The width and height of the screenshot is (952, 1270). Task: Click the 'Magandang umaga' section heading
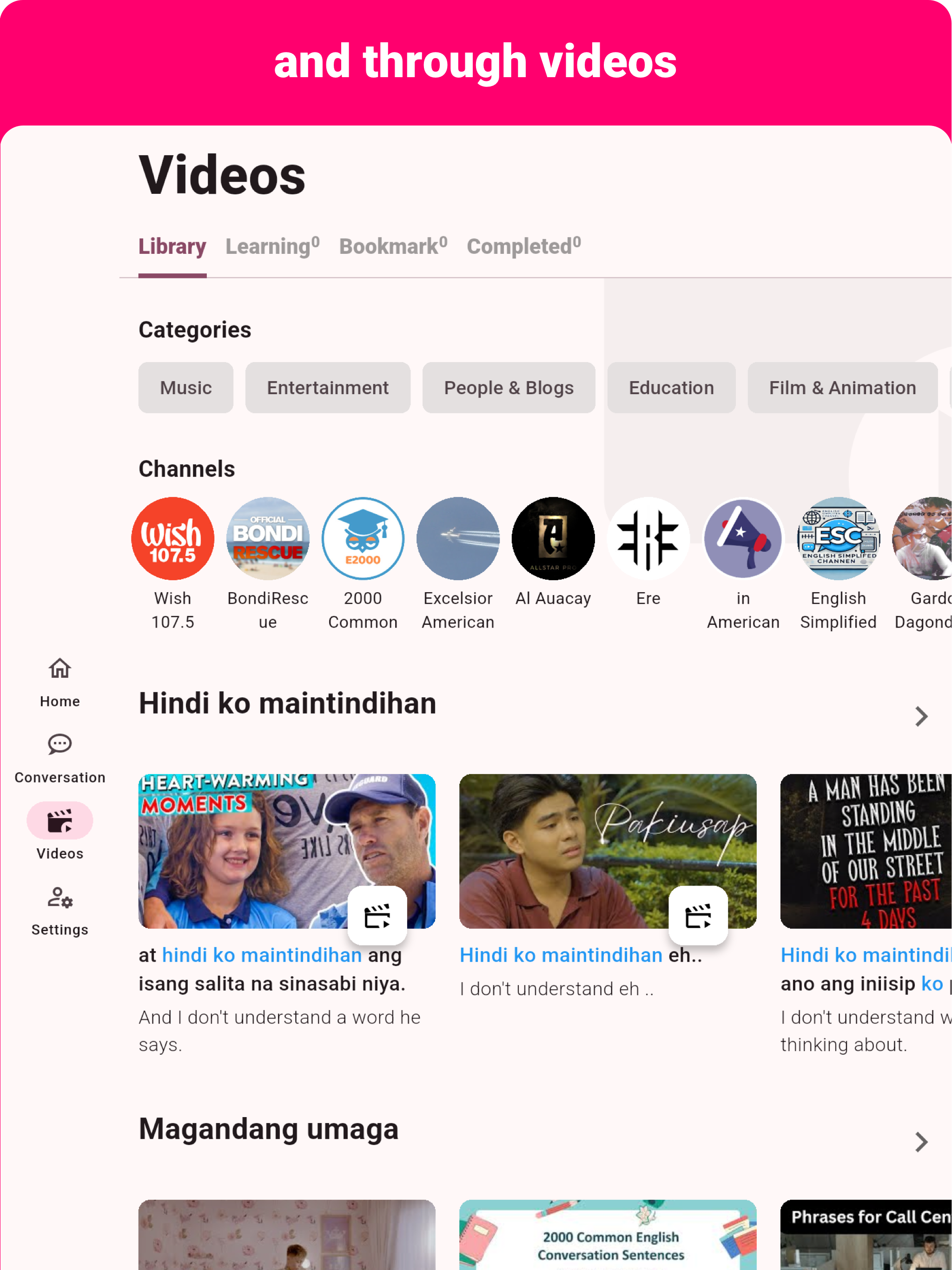pyautogui.click(x=269, y=1129)
